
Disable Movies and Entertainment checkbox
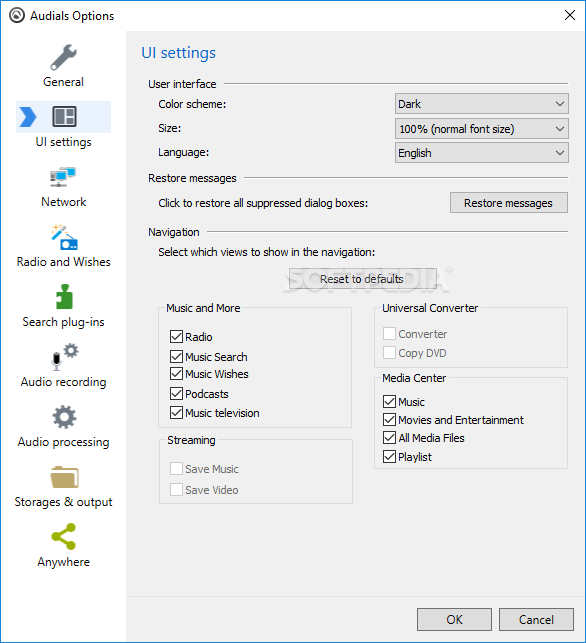click(x=389, y=420)
